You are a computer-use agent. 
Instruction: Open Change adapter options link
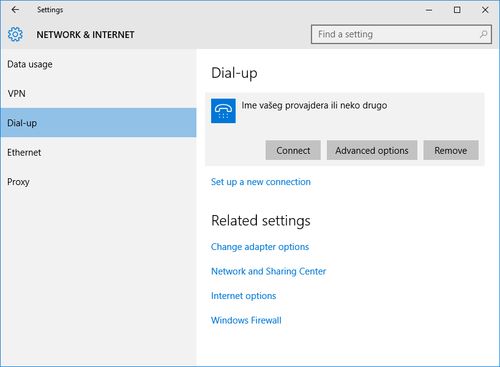click(260, 247)
